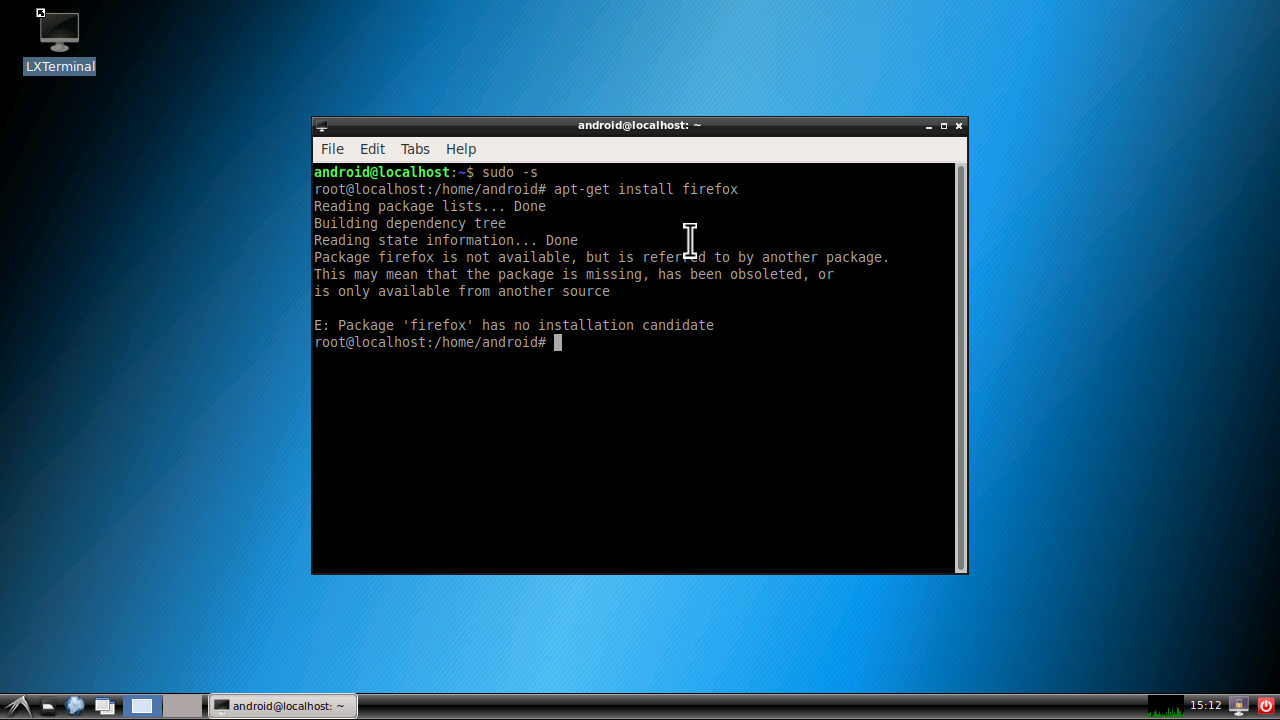Click the screen lock icon in tray
Screen dimensions: 1280x720
(x=1239, y=706)
